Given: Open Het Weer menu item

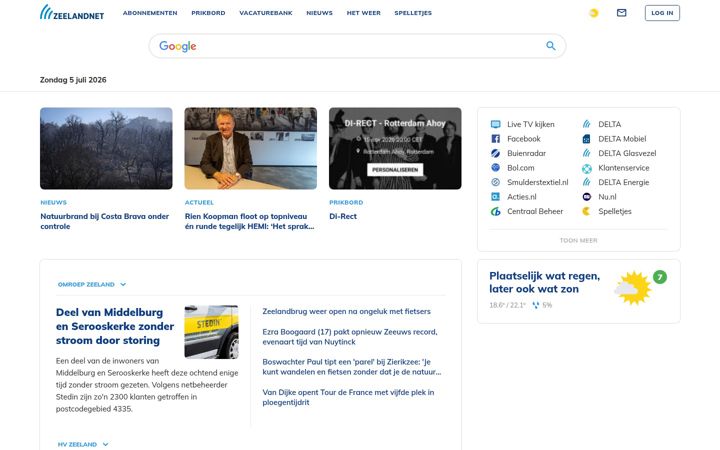Looking at the screenshot, I should click(x=363, y=13).
